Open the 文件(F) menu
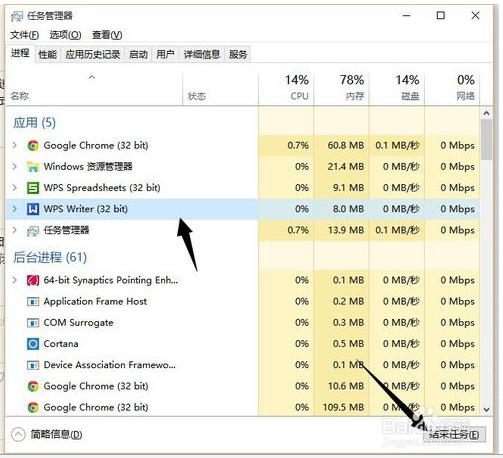Viewport: 503px width, 458px height. click(x=24, y=35)
